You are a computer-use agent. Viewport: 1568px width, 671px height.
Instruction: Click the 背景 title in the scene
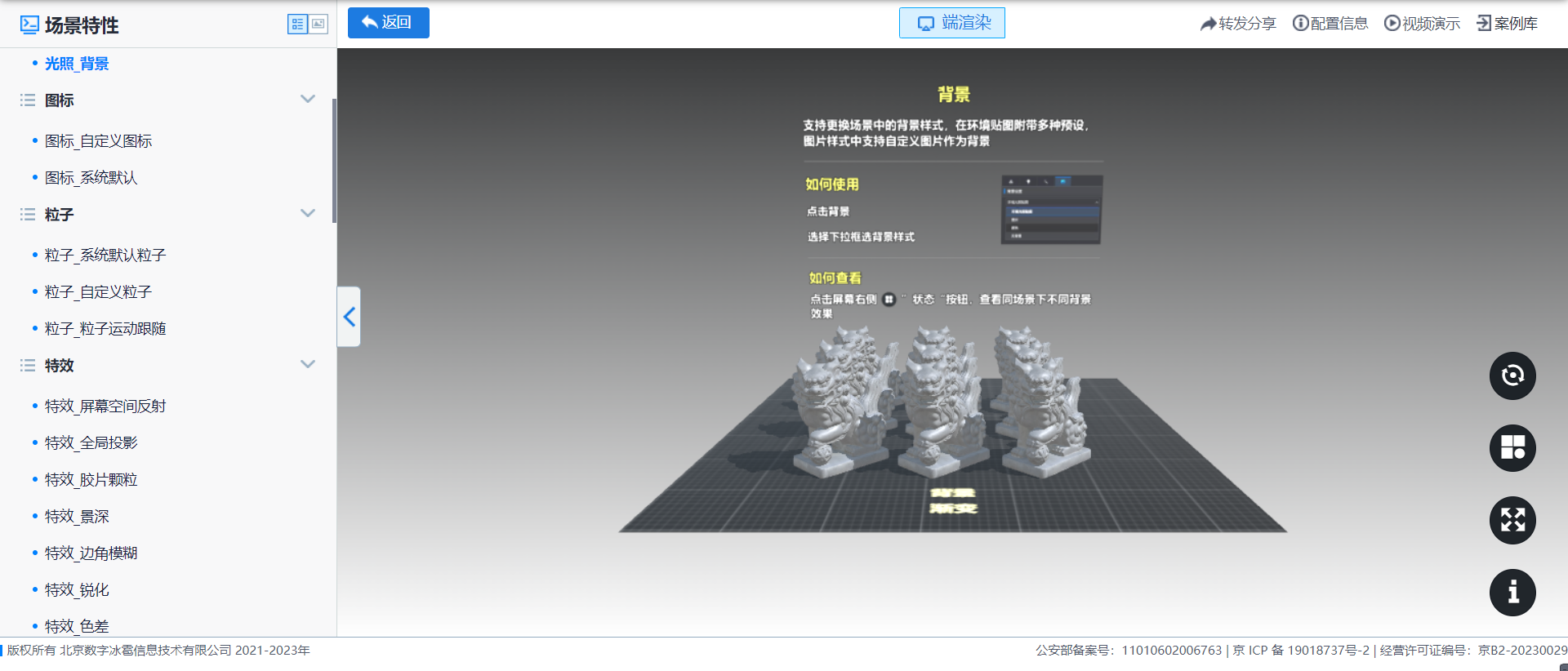point(954,95)
